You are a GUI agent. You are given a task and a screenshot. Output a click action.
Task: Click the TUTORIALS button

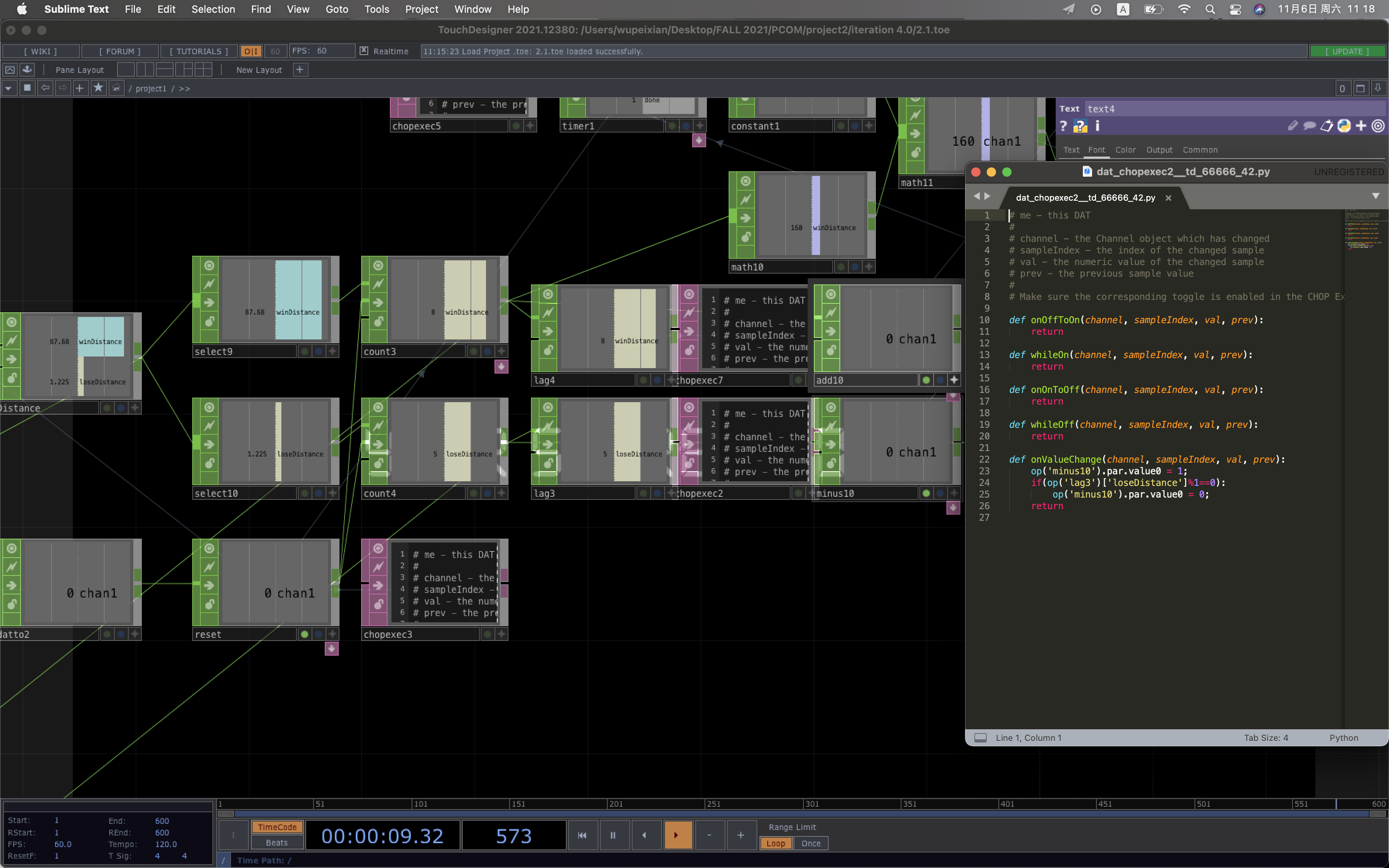pos(198,51)
